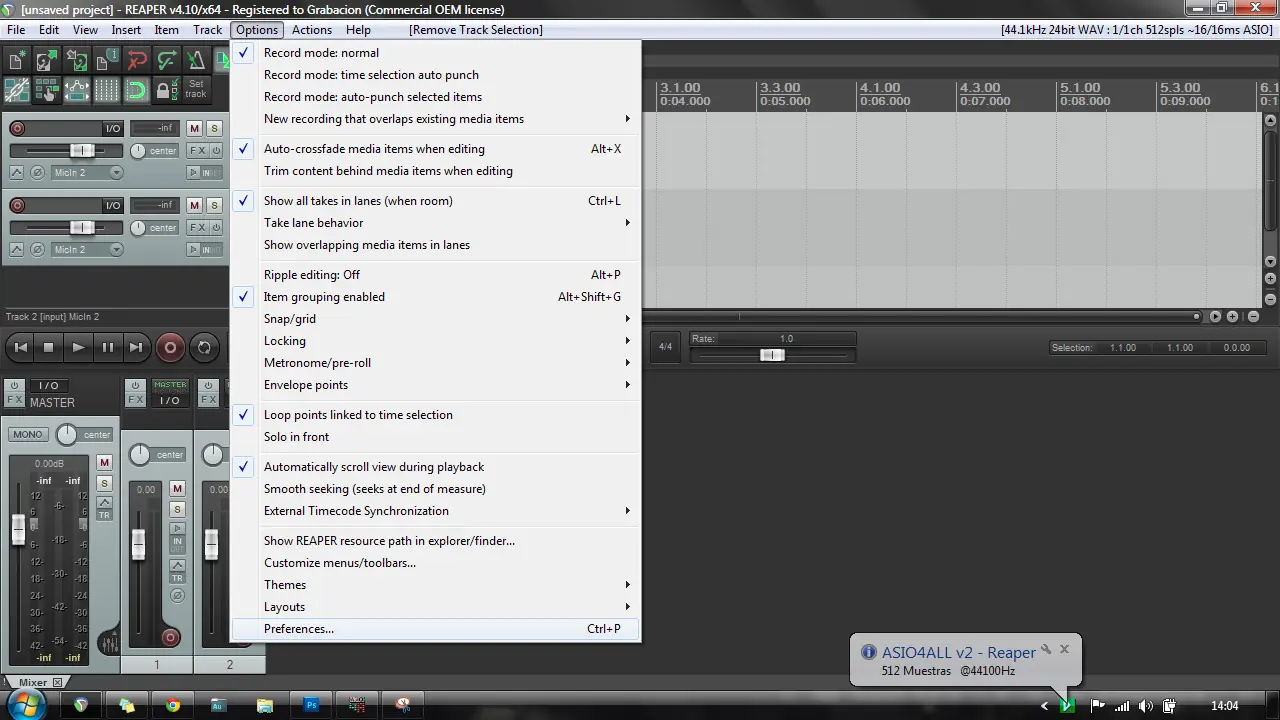Image resolution: width=1280 pixels, height=720 pixels.
Task: Click the 4/4 time signature button
Action: click(665, 347)
